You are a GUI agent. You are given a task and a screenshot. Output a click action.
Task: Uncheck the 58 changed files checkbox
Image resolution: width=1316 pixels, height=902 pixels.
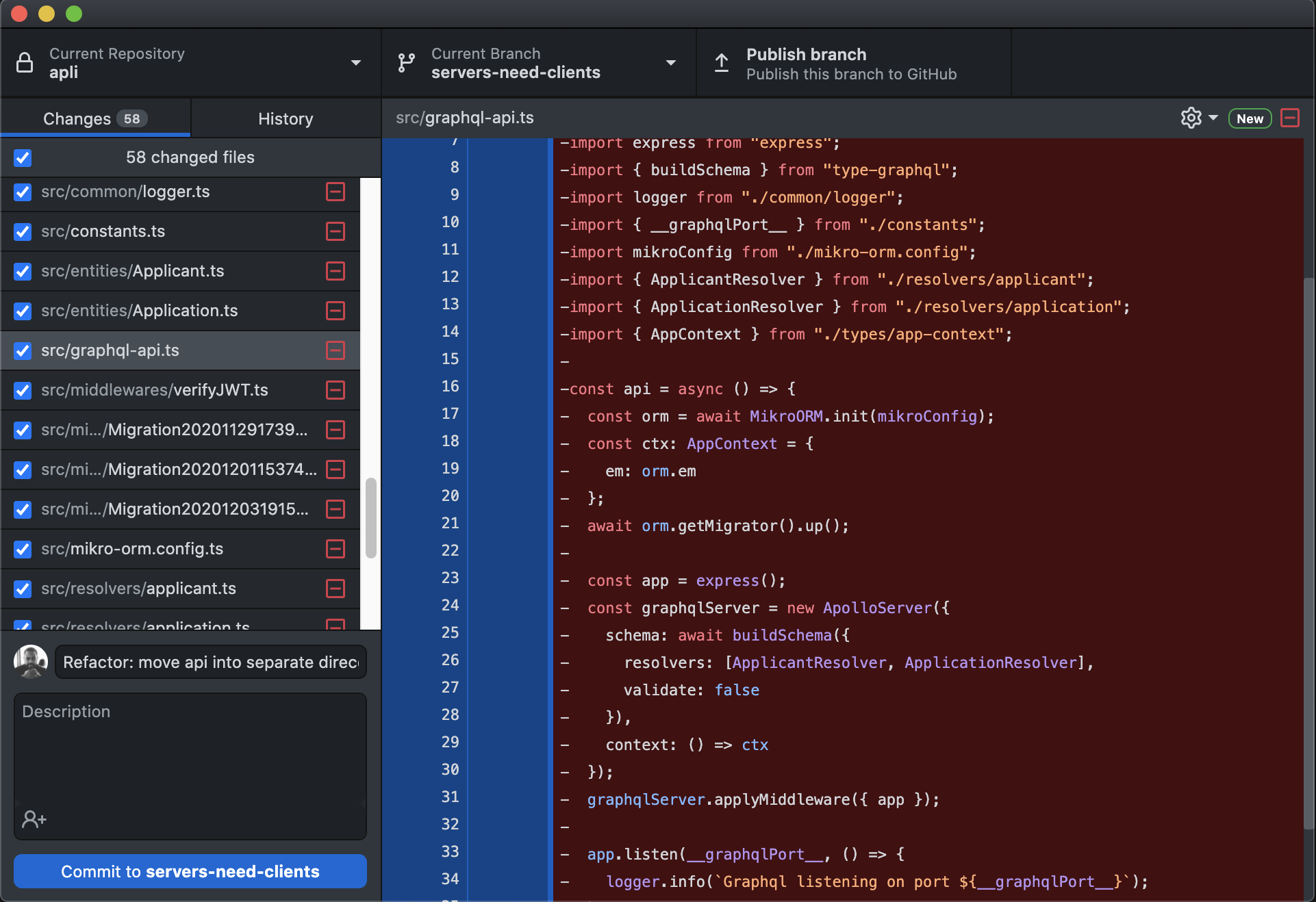23,157
